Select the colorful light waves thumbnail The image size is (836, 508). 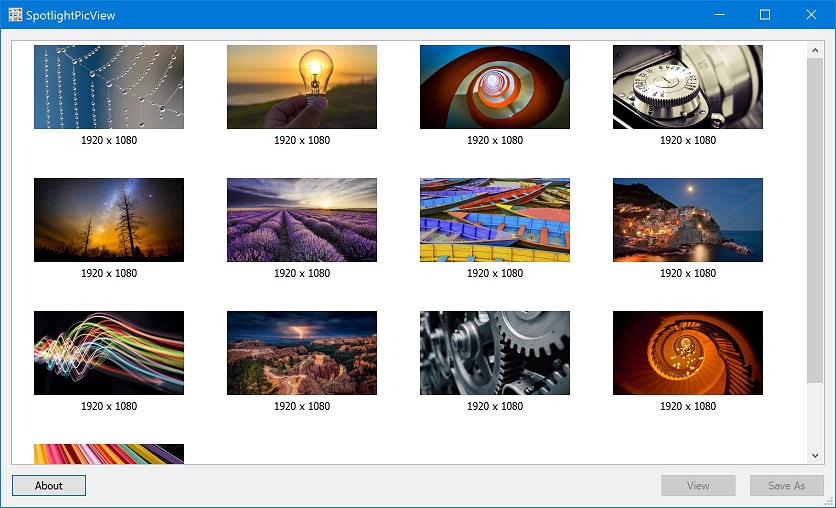pos(109,353)
